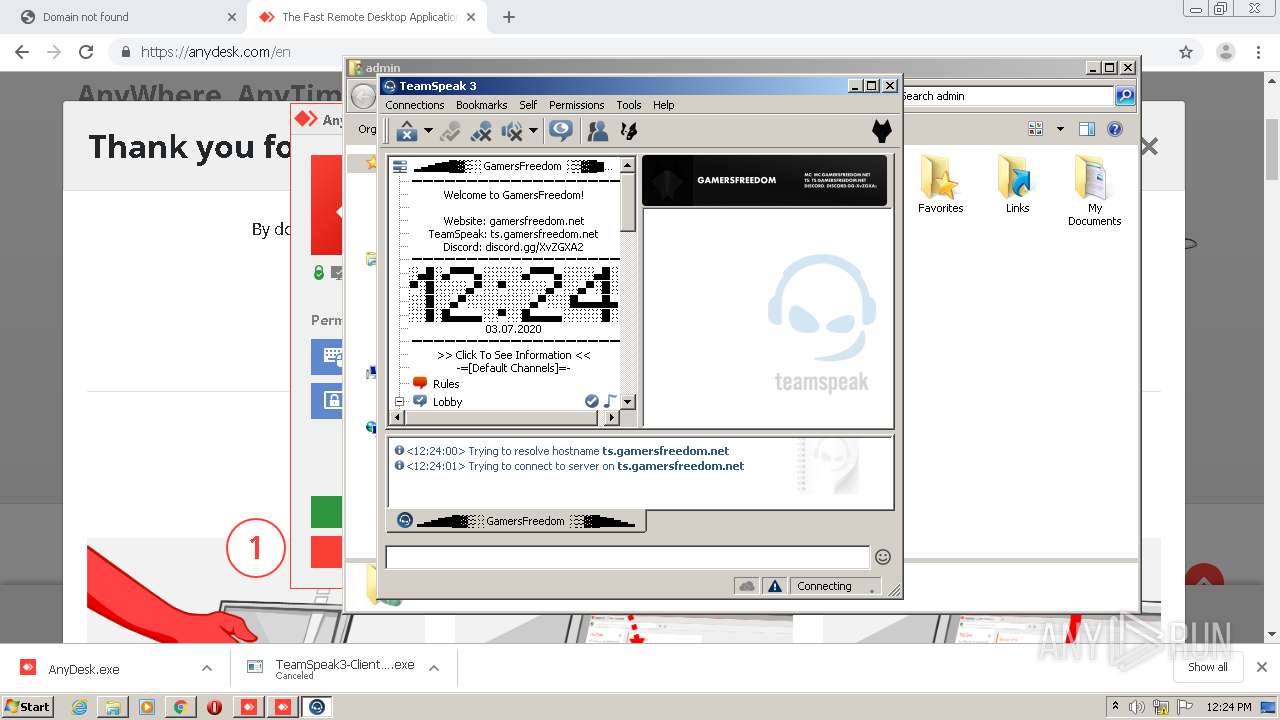Screen dimensions: 1280x720
Task: Open the Favorites folder in admin window
Action: click(x=940, y=185)
